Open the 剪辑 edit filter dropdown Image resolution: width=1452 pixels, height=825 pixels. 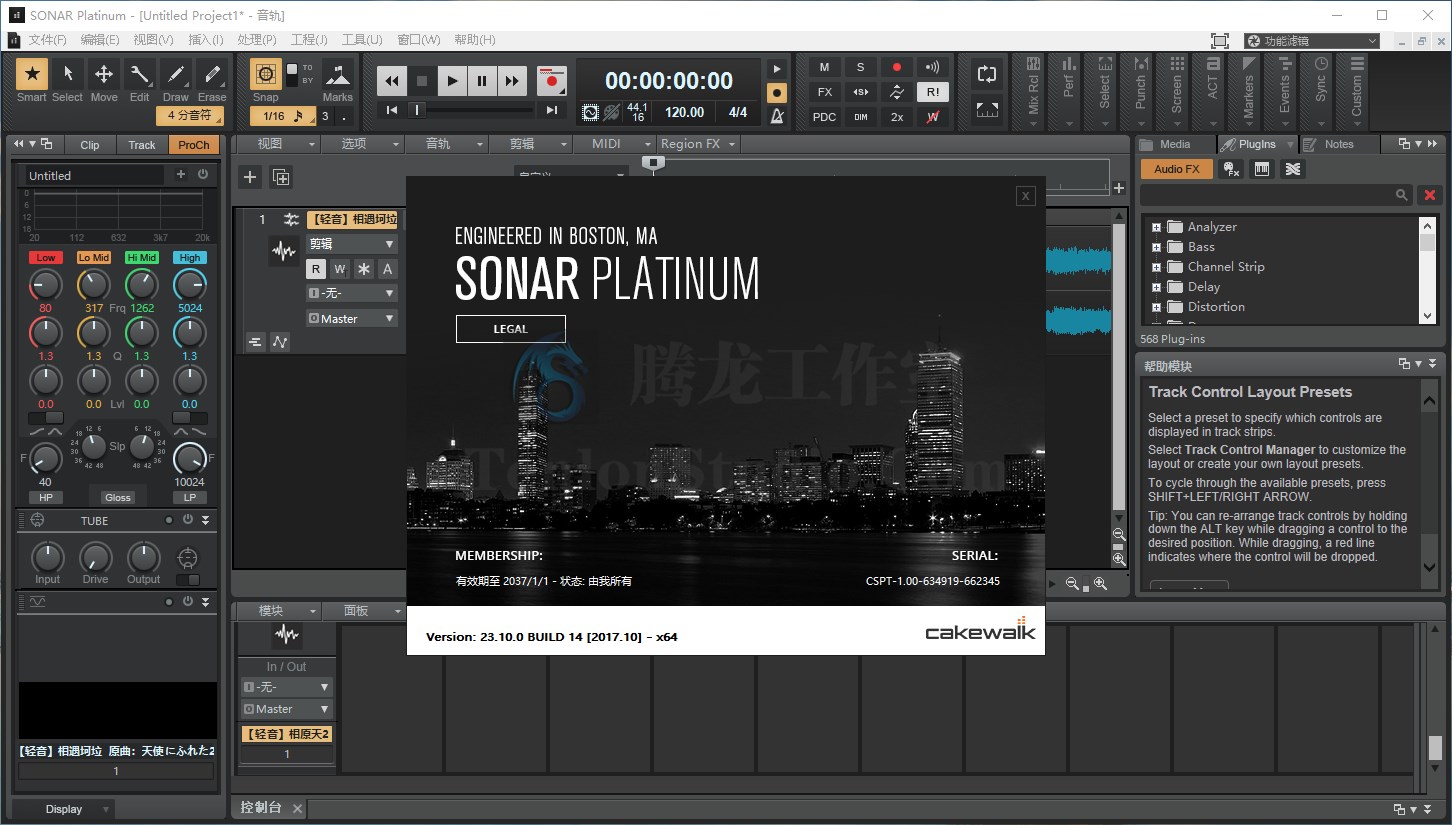[352, 244]
